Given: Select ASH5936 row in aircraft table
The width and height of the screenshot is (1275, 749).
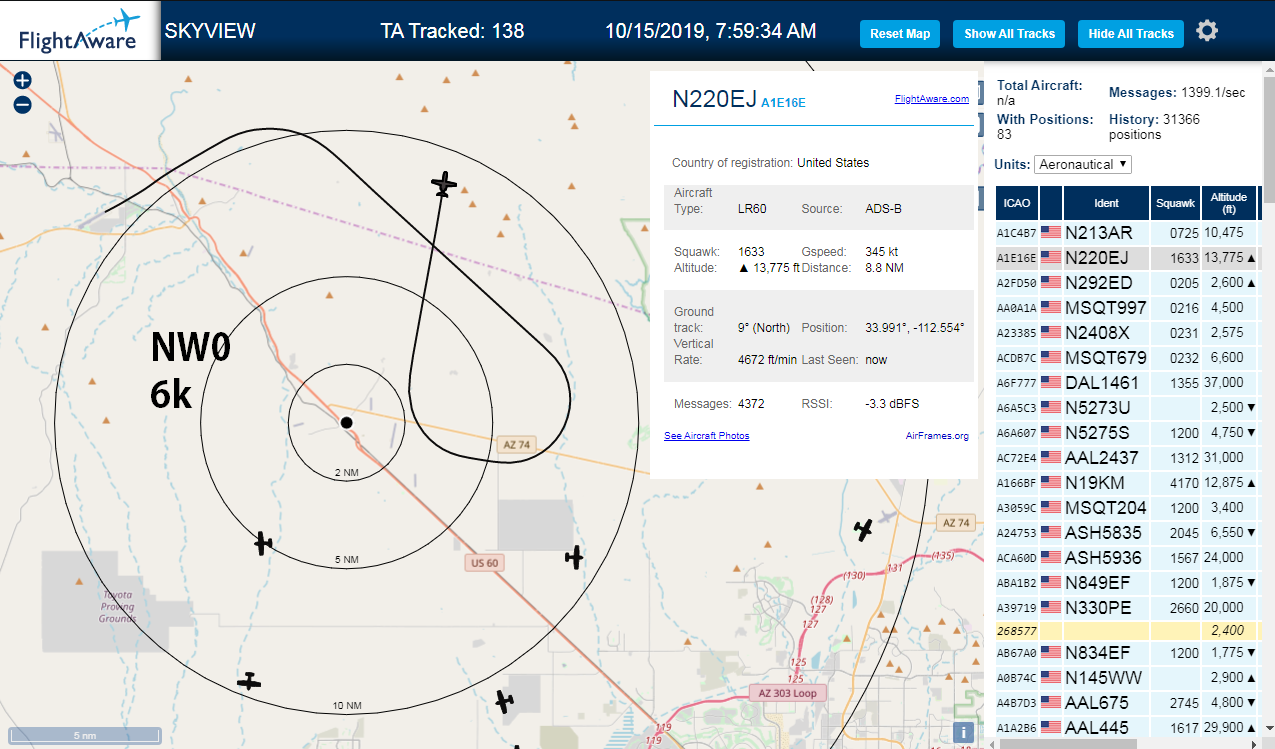Looking at the screenshot, I should tap(1126, 557).
